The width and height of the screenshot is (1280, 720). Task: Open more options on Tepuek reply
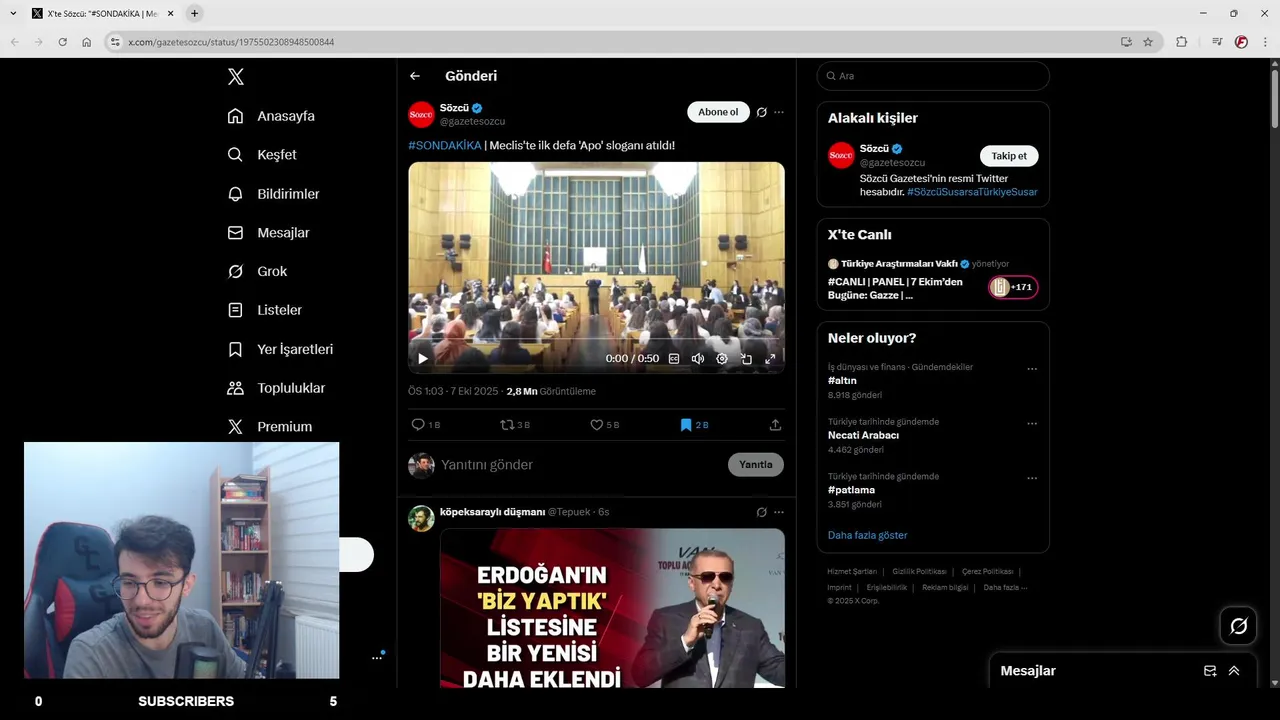(x=779, y=512)
